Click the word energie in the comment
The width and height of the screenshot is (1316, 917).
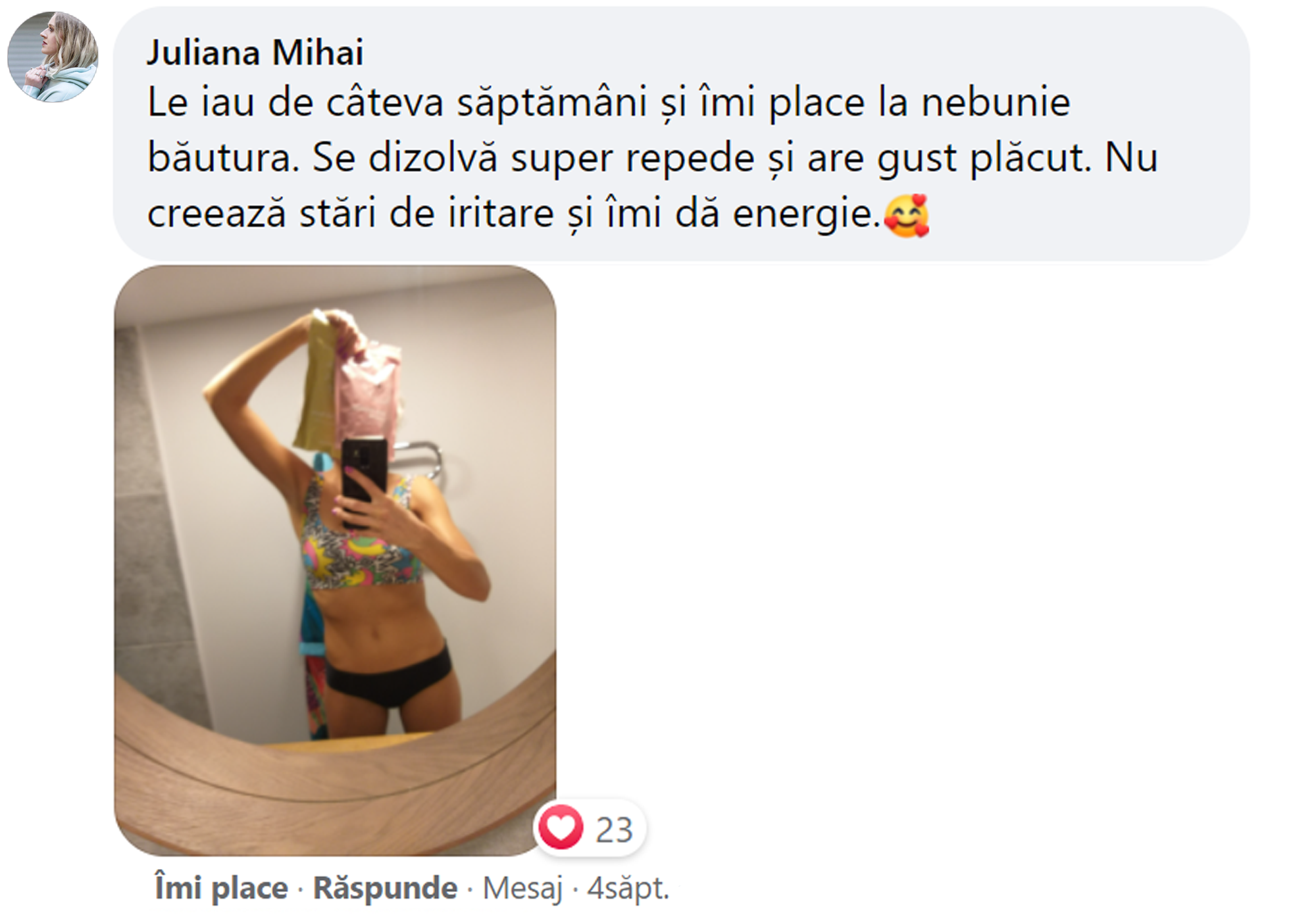pos(806,214)
